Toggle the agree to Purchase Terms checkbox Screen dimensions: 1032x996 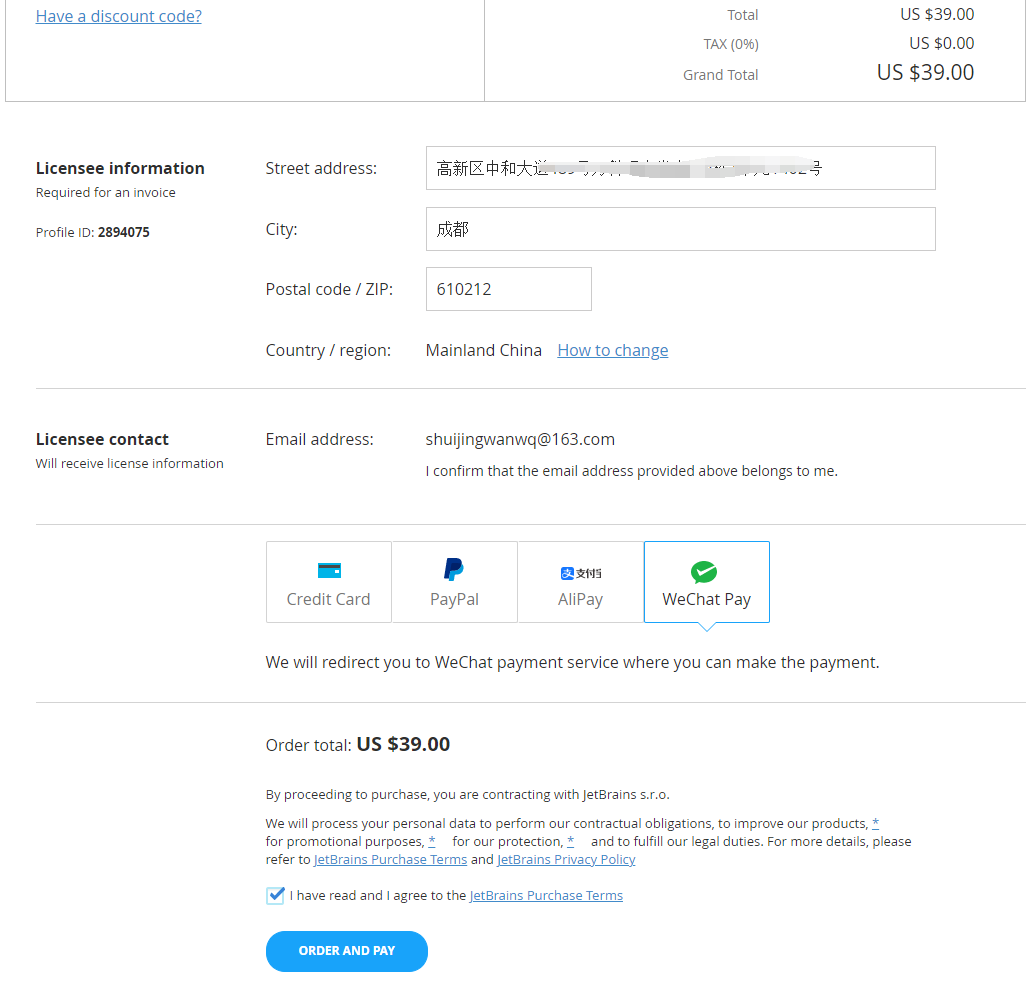point(275,895)
